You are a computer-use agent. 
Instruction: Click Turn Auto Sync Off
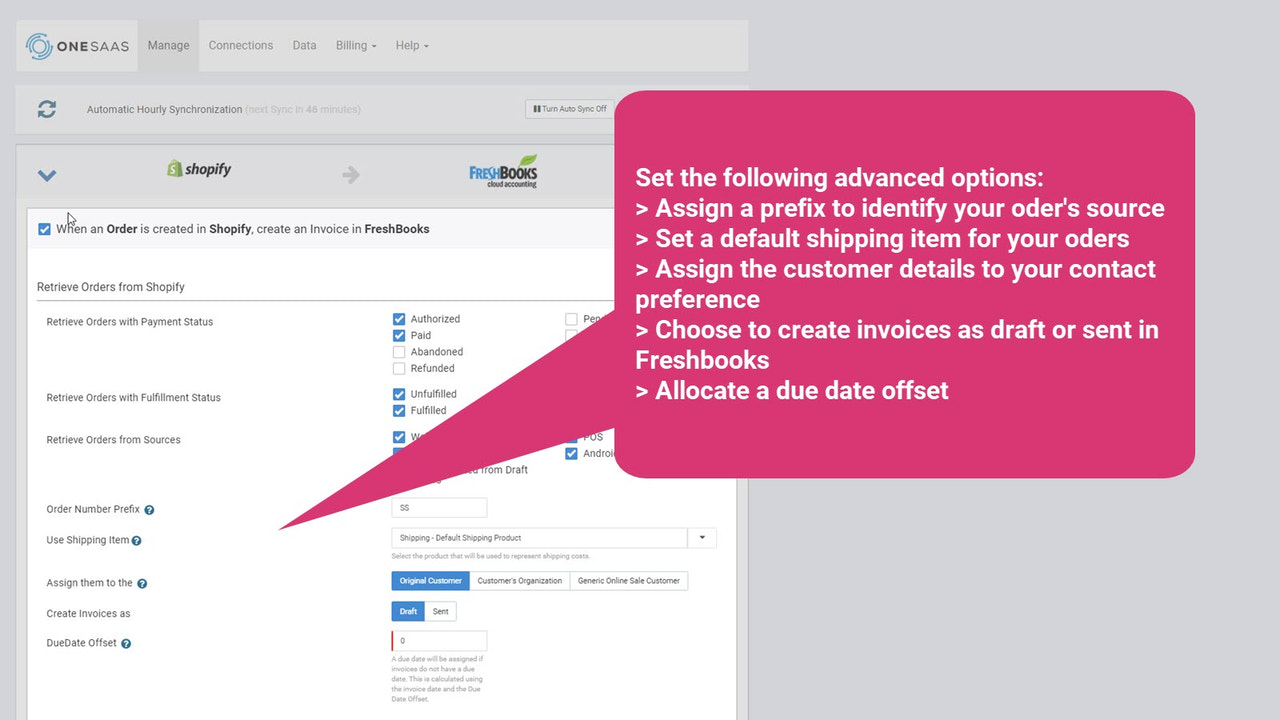(569, 109)
